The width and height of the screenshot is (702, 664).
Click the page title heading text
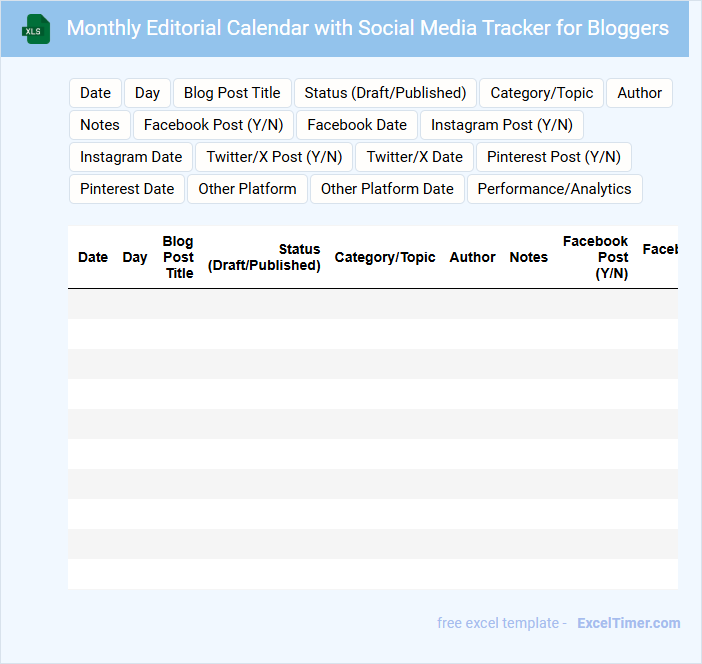367,28
